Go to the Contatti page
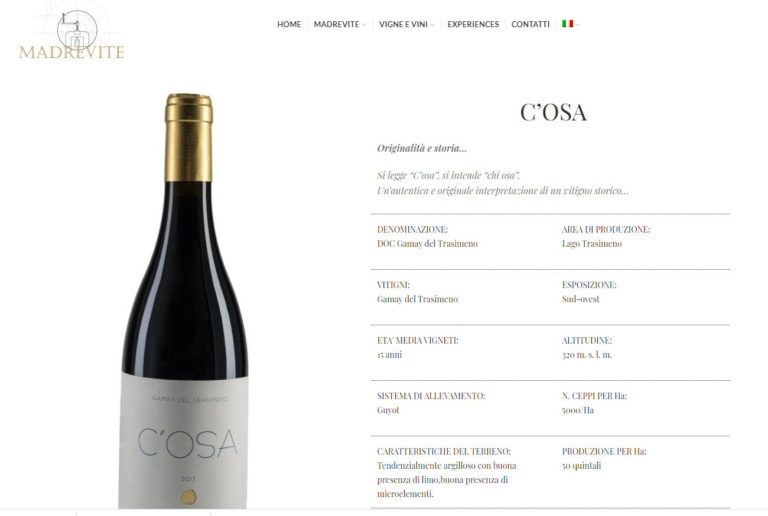Screen dimensions: 768x516 click(x=530, y=24)
